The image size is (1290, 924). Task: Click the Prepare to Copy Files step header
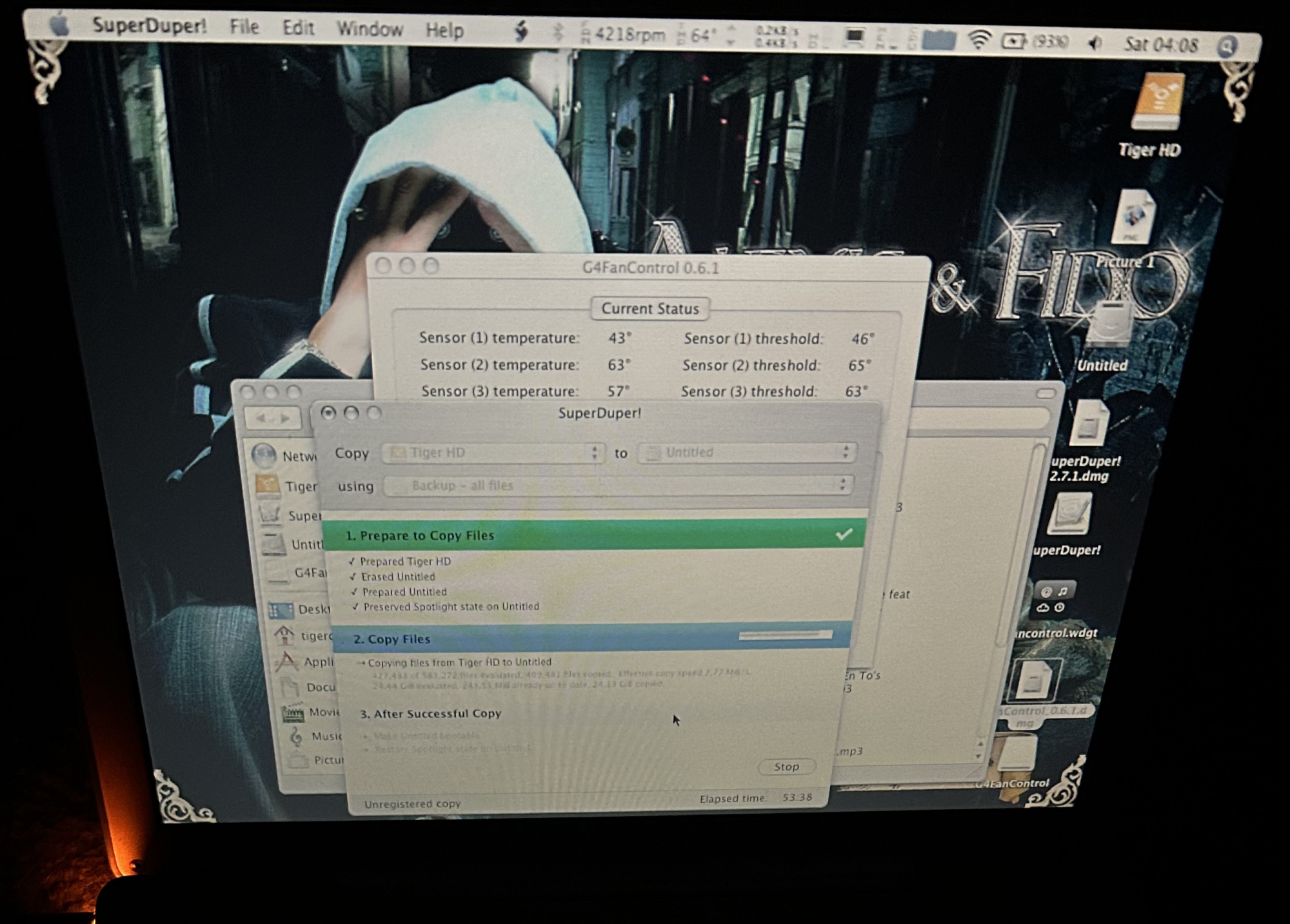(593, 535)
